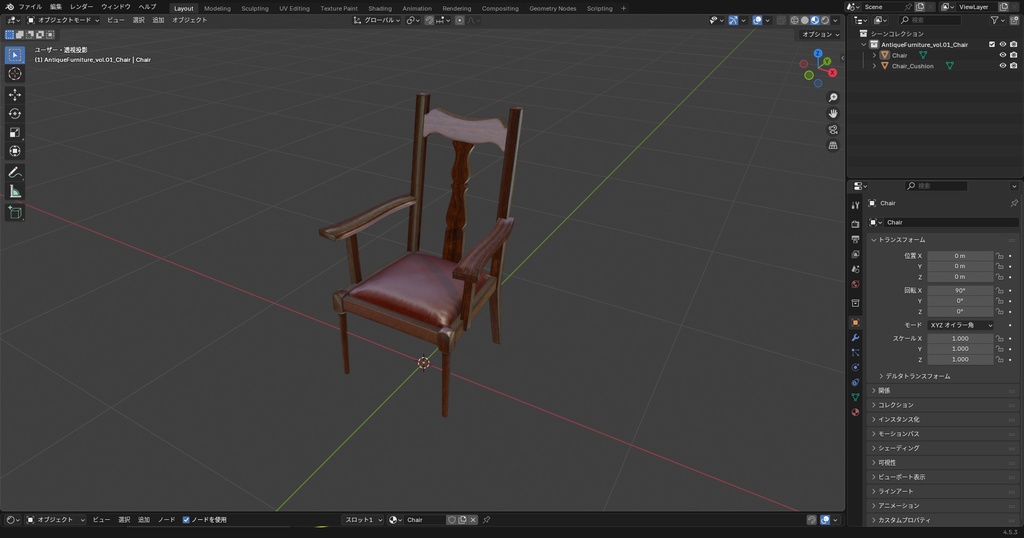Image resolution: width=1024 pixels, height=538 pixels.
Task: Select rendered viewport shading
Action: click(825, 20)
